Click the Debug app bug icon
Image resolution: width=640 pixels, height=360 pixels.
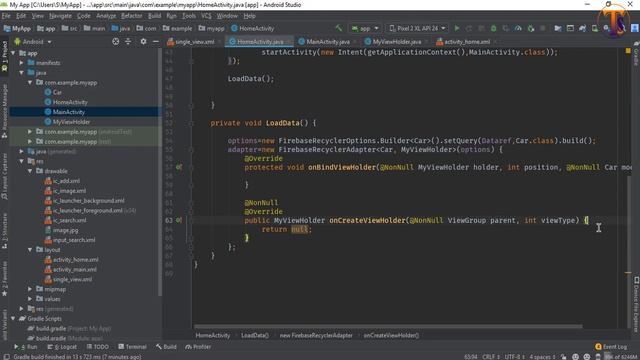tap(493, 28)
